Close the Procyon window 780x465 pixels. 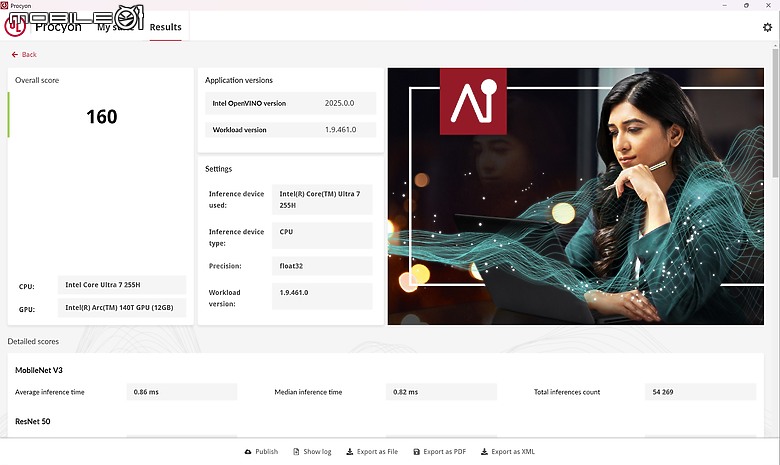[768, 5]
